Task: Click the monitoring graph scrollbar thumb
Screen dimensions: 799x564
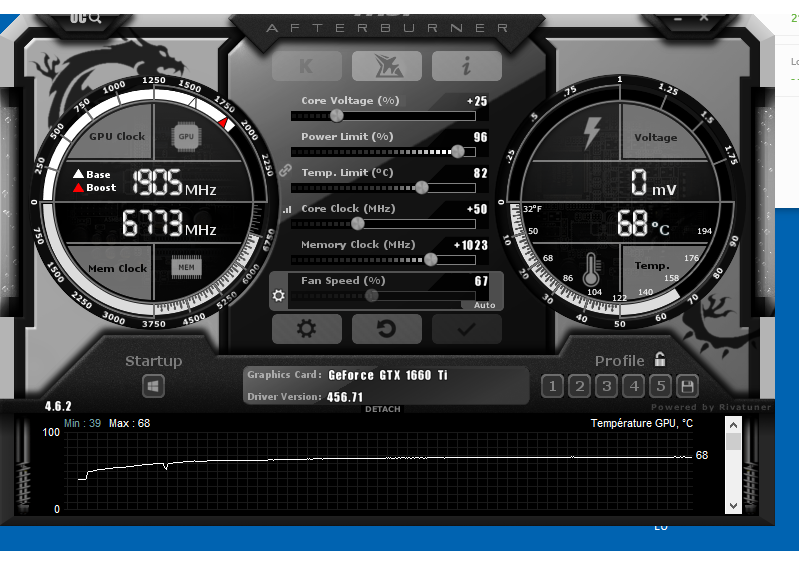Action: pos(733,442)
